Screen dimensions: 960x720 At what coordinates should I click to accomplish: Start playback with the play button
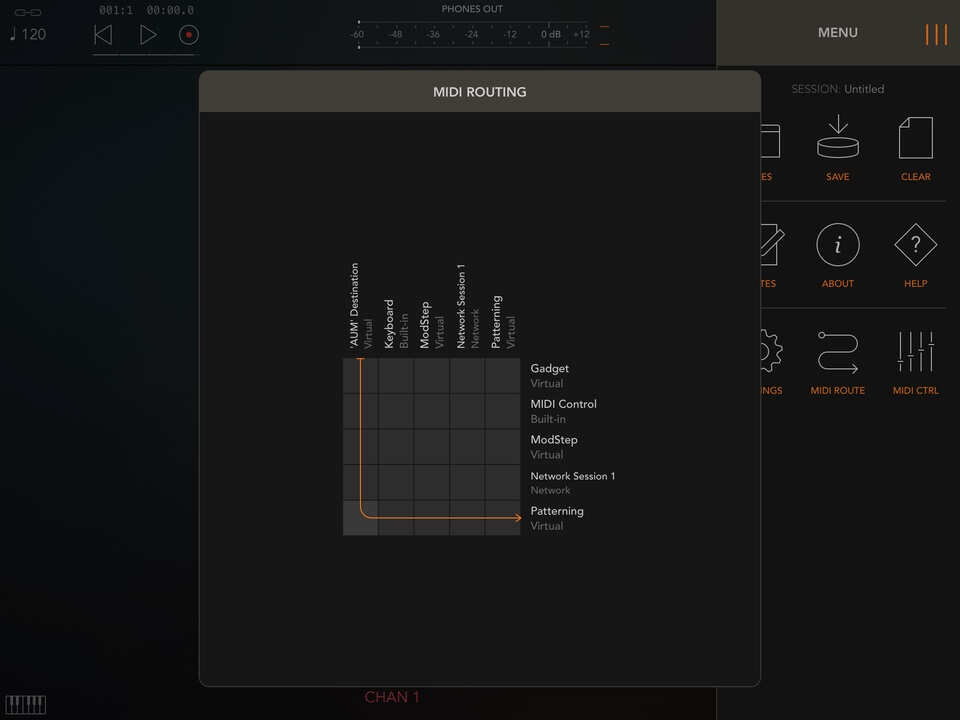148,35
